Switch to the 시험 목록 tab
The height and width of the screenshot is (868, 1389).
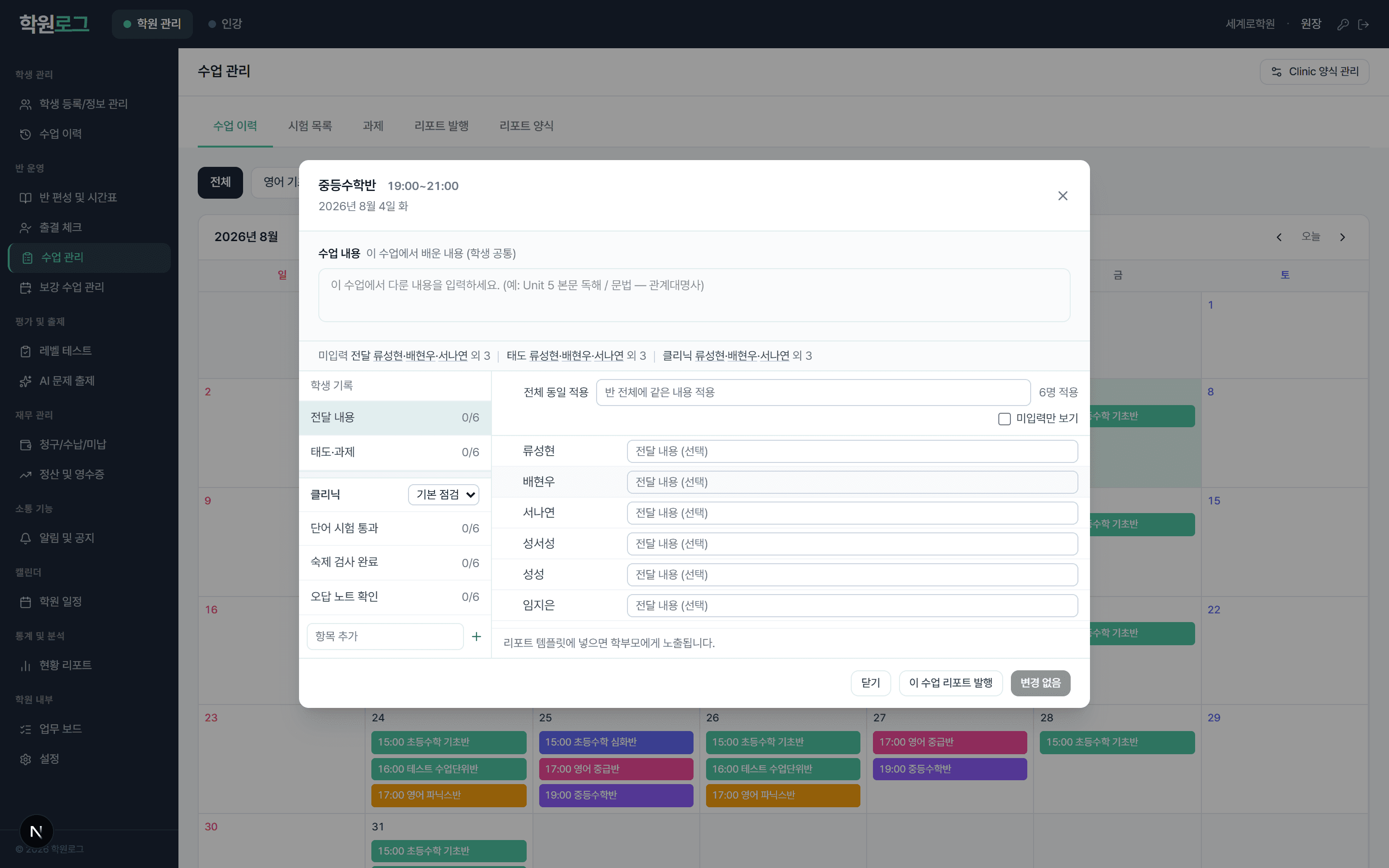[x=310, y=126]
